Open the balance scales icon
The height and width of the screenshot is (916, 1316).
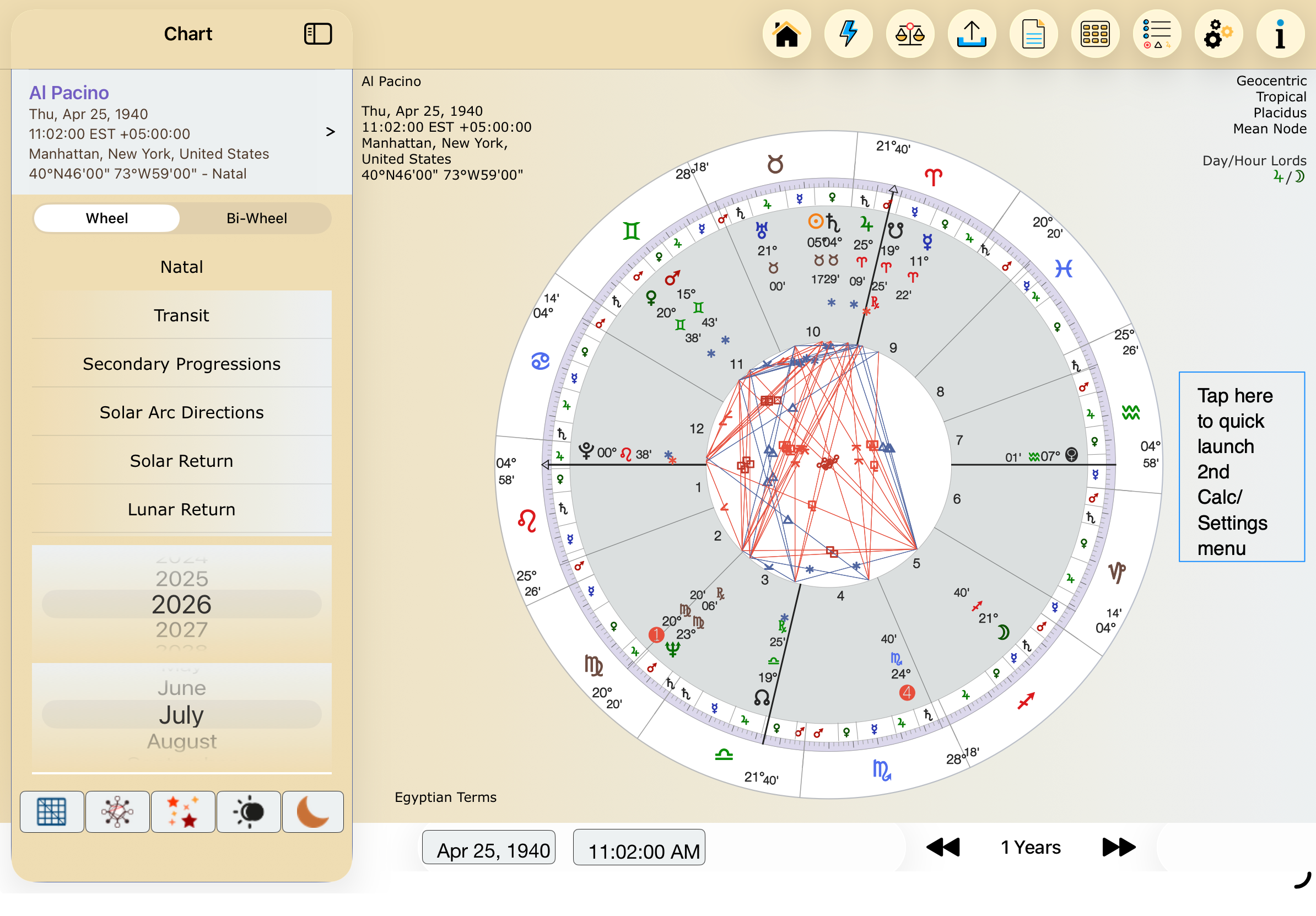tap(910, 34)
